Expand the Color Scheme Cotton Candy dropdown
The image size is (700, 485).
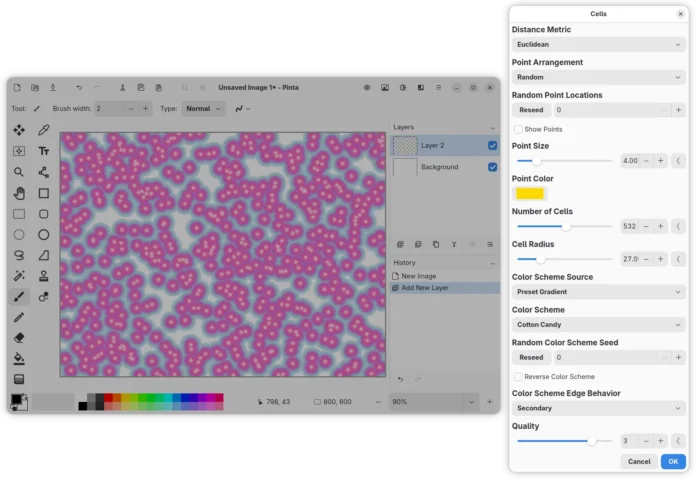pos(597,324)
